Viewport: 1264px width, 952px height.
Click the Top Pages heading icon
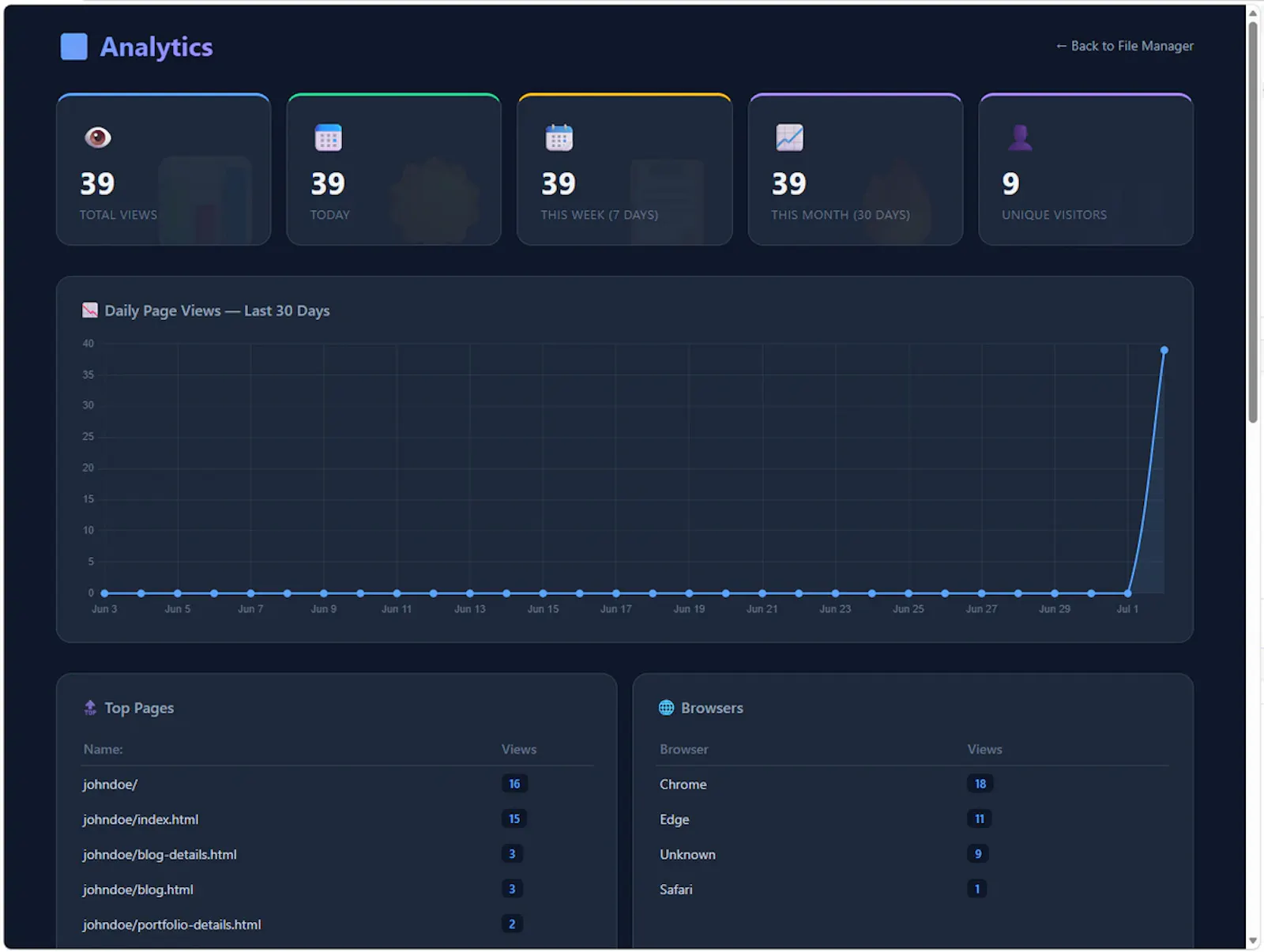coord(90,708)
